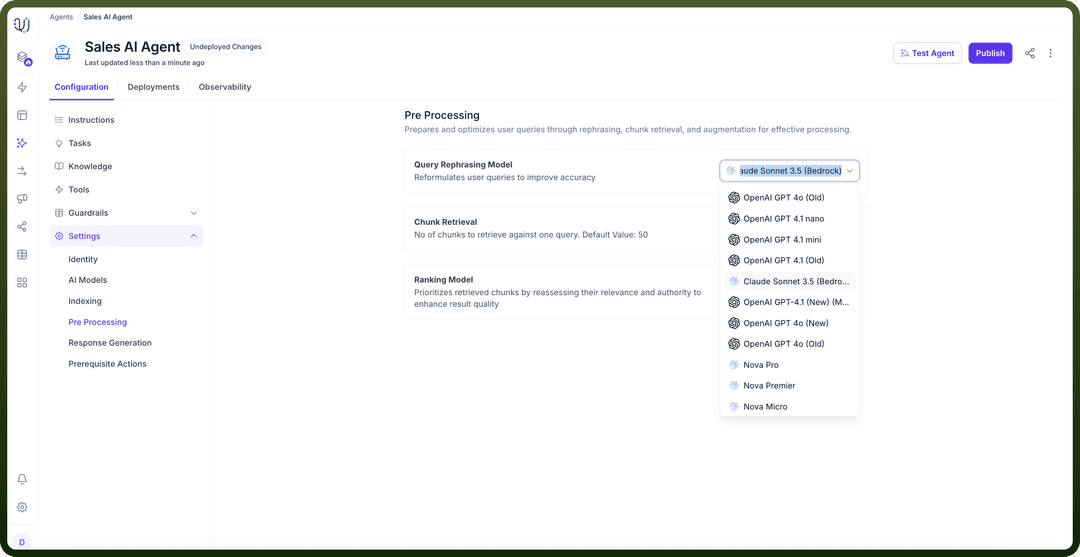The width and height of the screenshot is (1080, 557).
Task: Open the Pre Processing settings page
Action: click(x=98, y=322)
